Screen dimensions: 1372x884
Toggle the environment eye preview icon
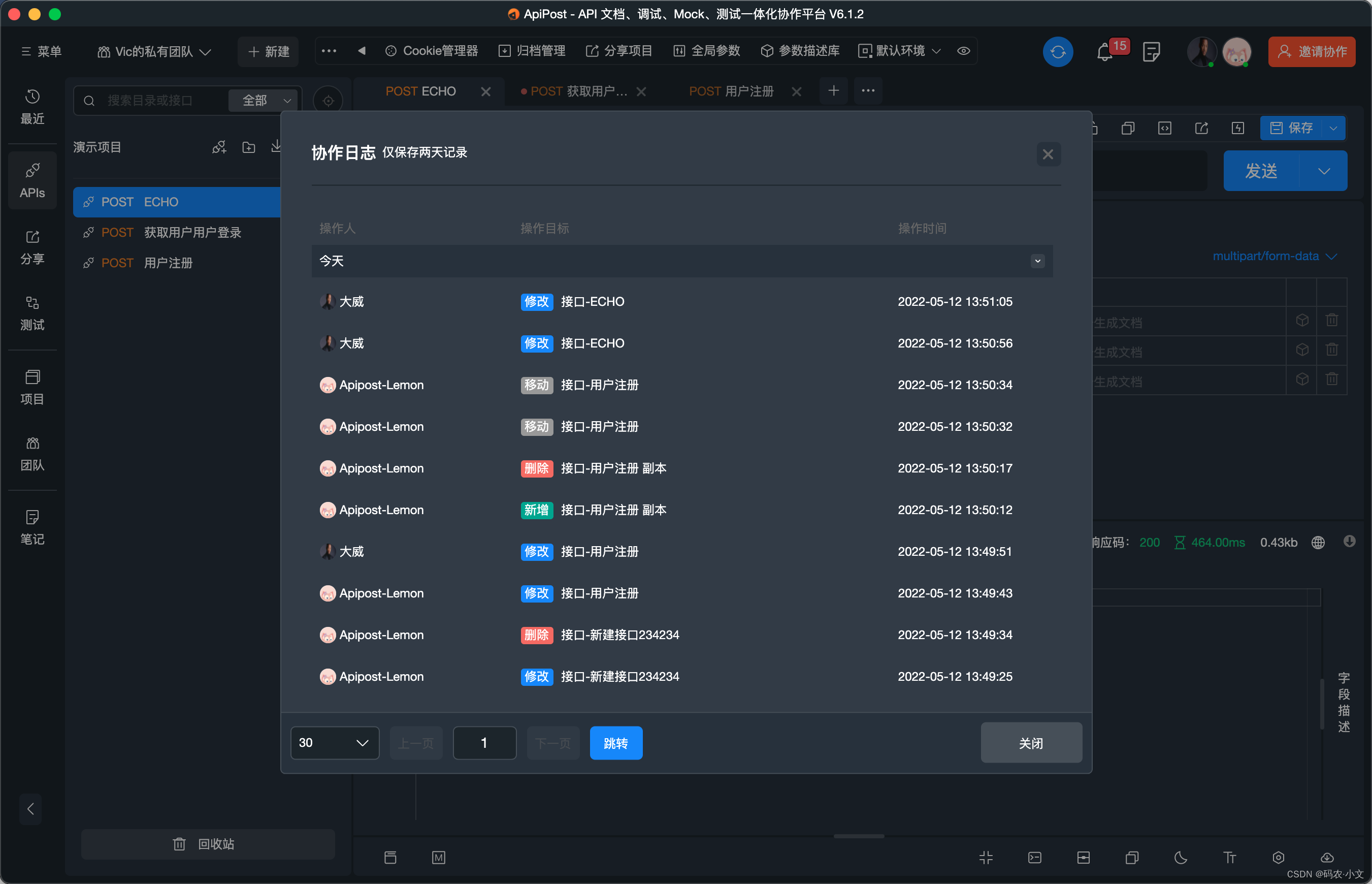point(964,51)
